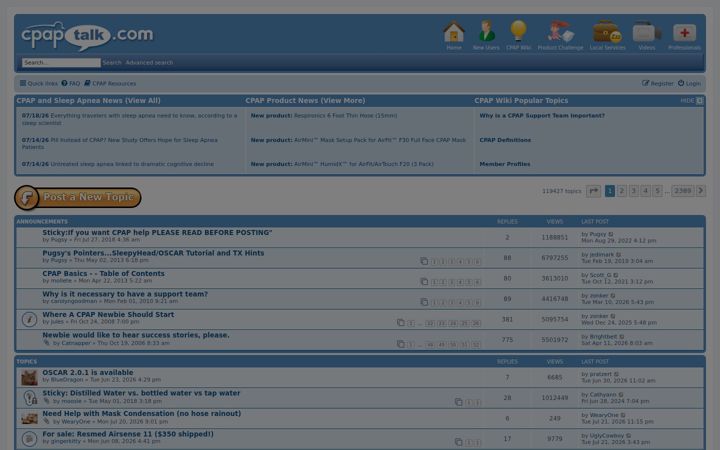Click avatar thumbnail of OSCAR 2.0.1 topic

click(x=29, y=377)
